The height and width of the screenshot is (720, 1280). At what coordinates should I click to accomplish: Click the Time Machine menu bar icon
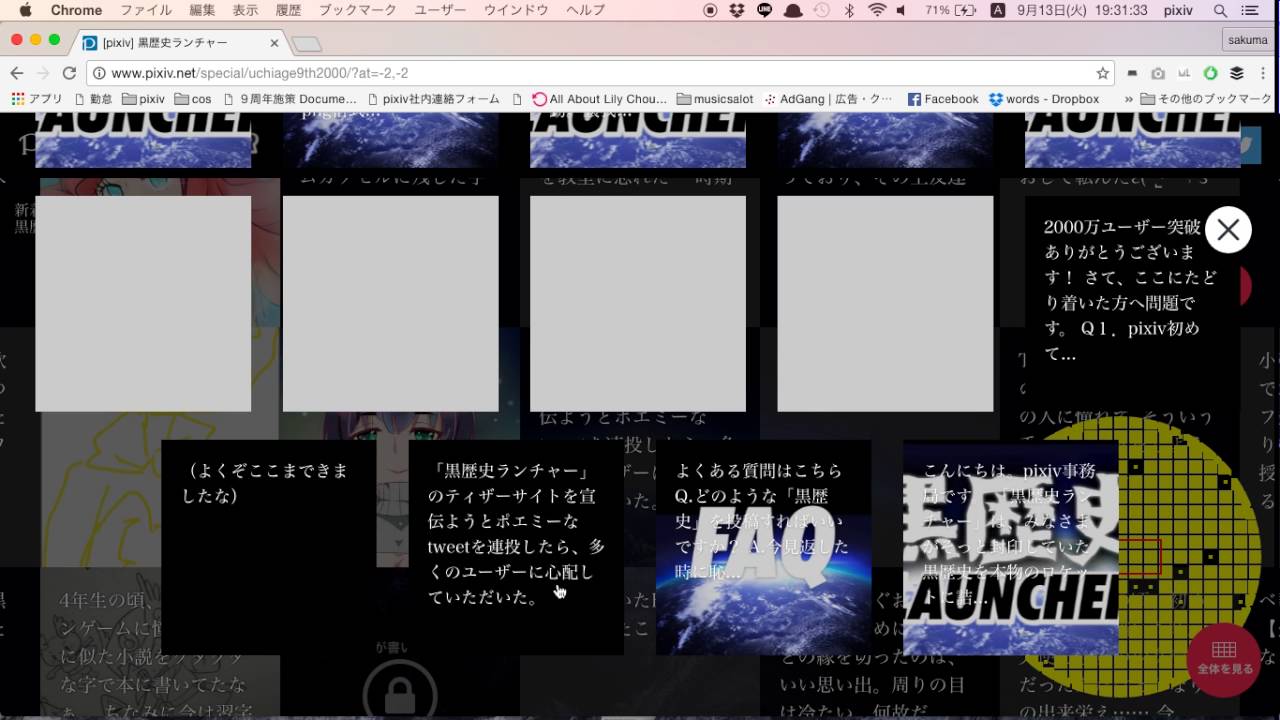click(821, 10)
